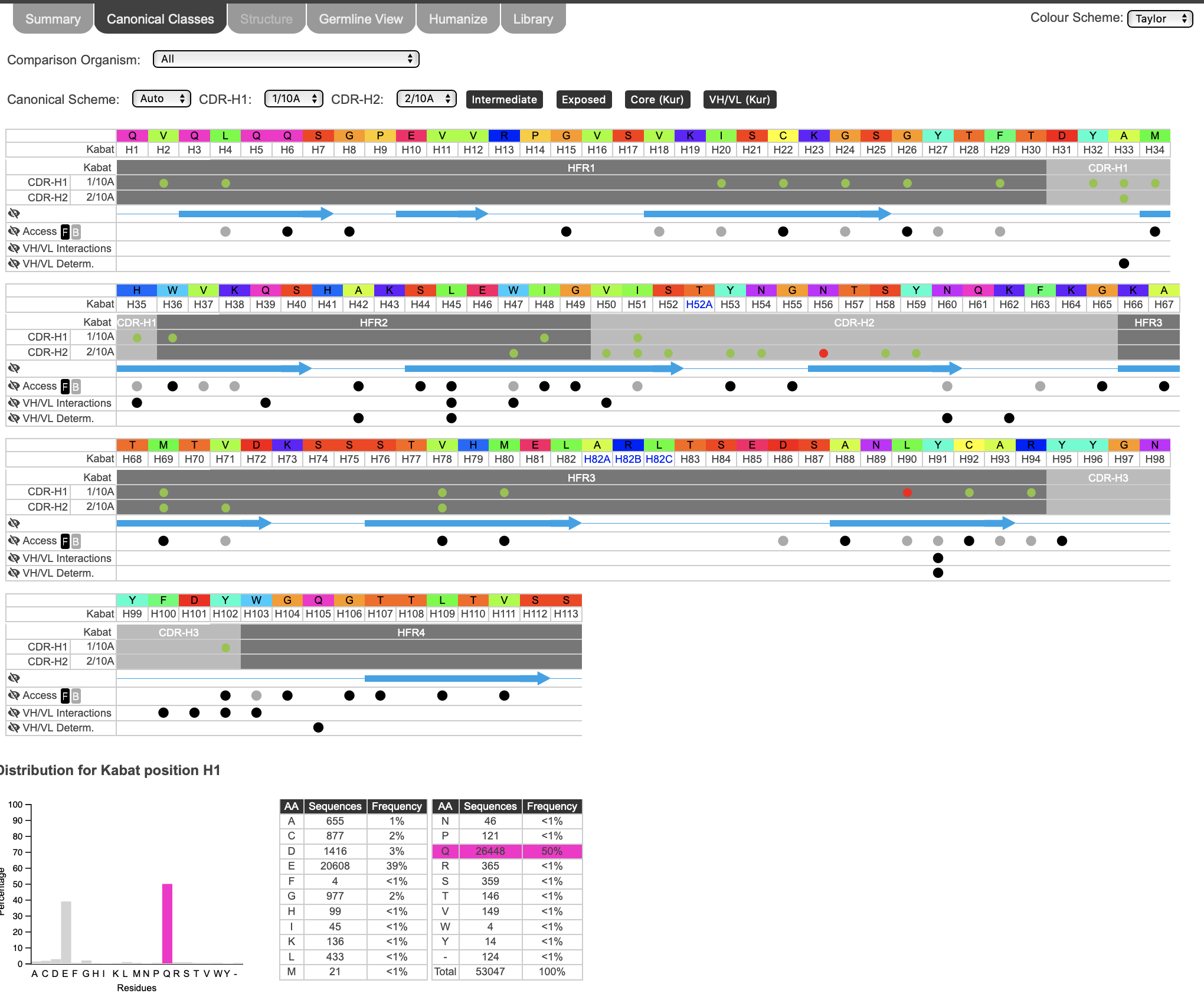Click the eye icon beside the secondary structure arrows in block one
This screenshot has height=1000, width=1204.
(13, 213)
